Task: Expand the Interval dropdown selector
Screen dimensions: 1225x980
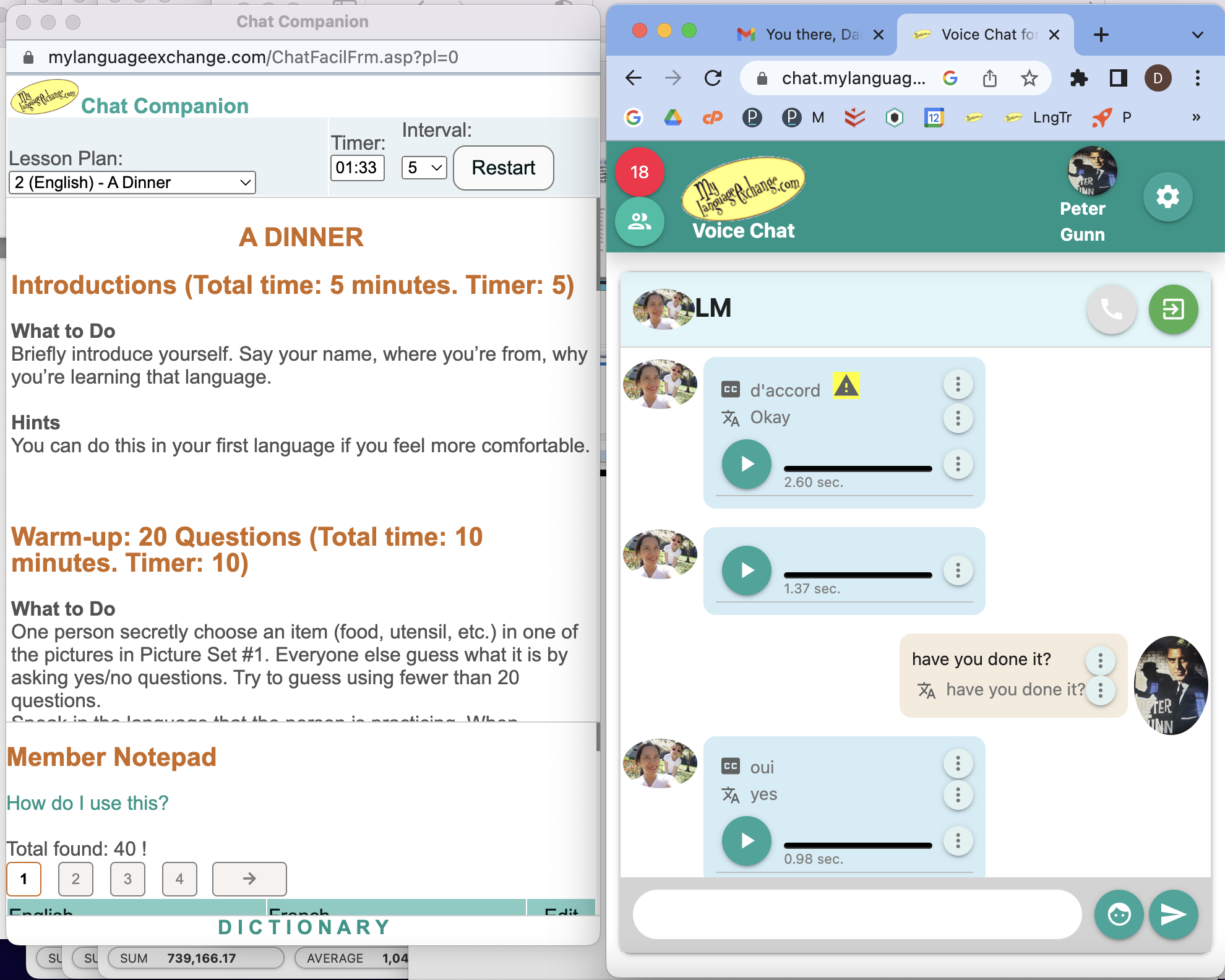Action: click(422, 167)
